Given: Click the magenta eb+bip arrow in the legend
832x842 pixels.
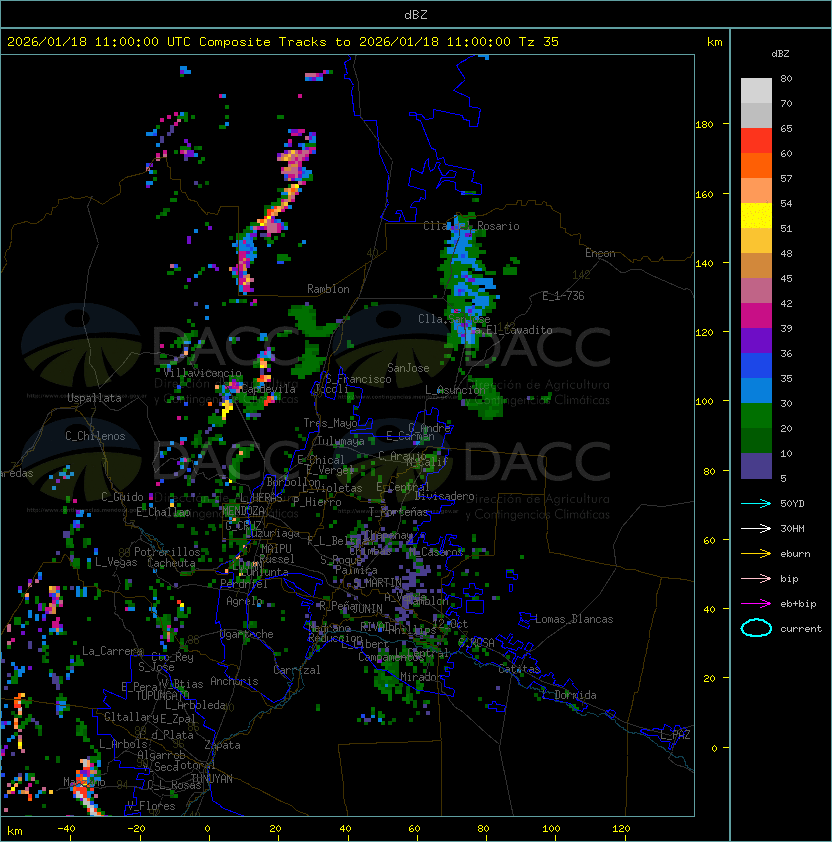Looking at the screenshot, I should point(756,604).
